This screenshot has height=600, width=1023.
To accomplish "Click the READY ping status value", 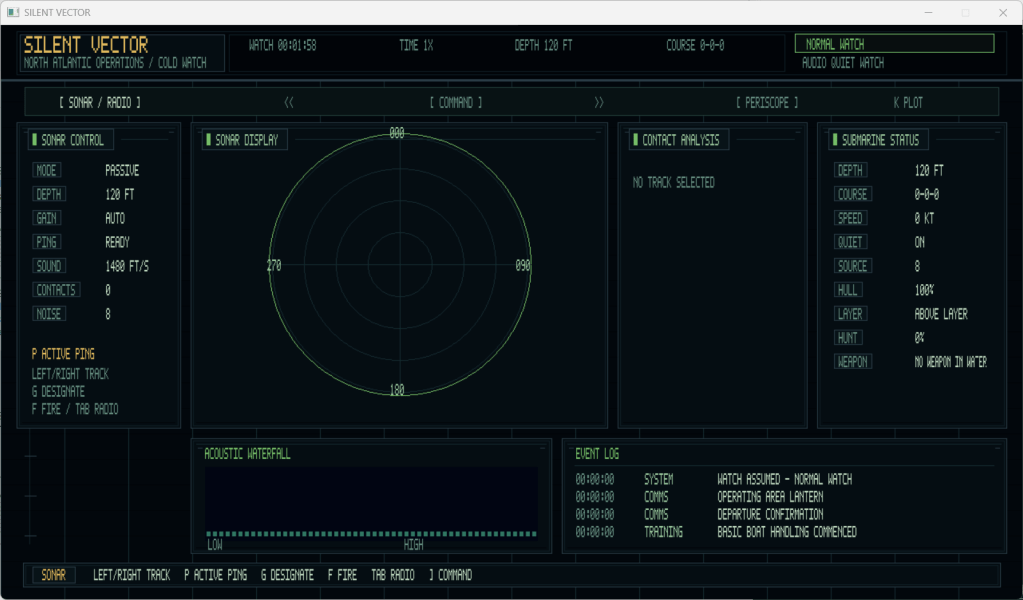I will [x=117, y=242].
